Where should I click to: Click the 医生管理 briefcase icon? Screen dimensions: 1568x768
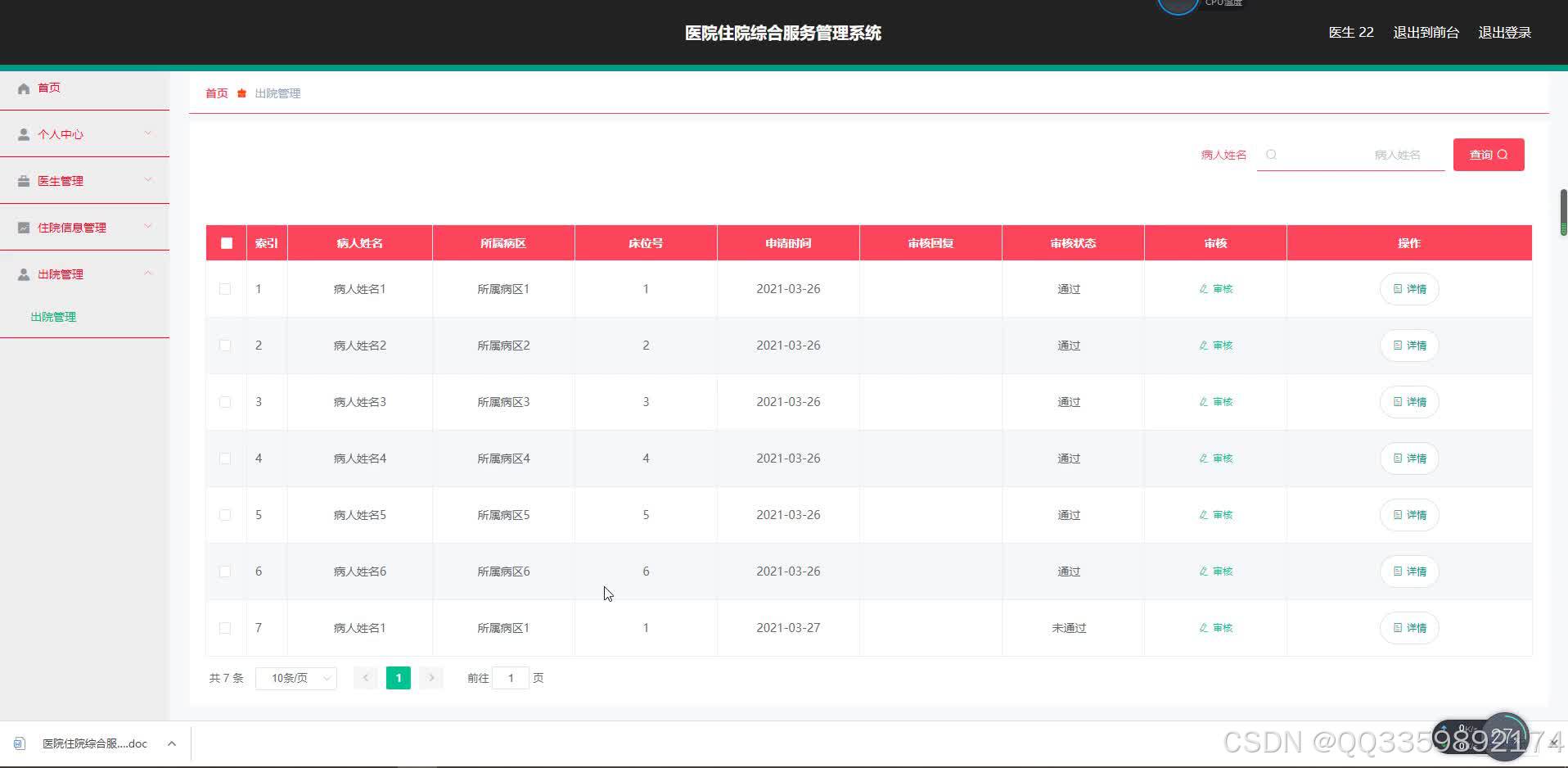tap(24, 181)
